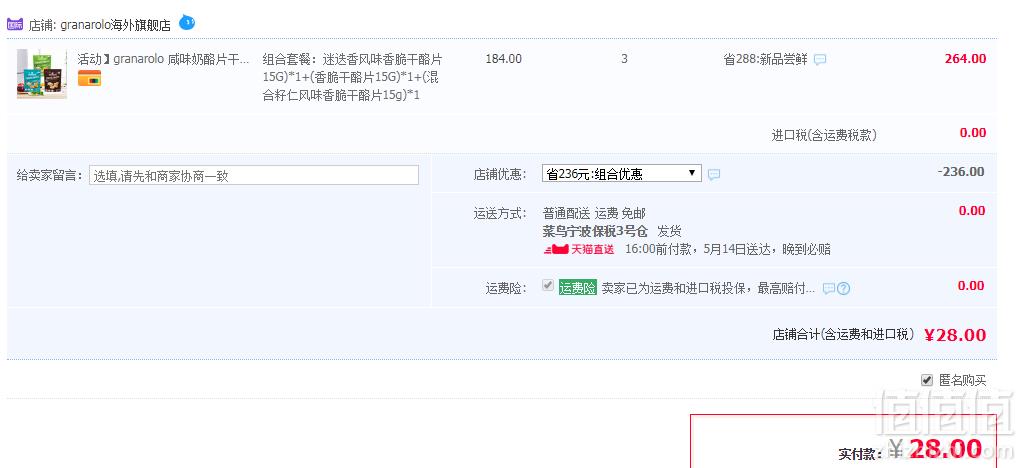
Task: Click the discount amount -236.00
Action: coord(960,172)
